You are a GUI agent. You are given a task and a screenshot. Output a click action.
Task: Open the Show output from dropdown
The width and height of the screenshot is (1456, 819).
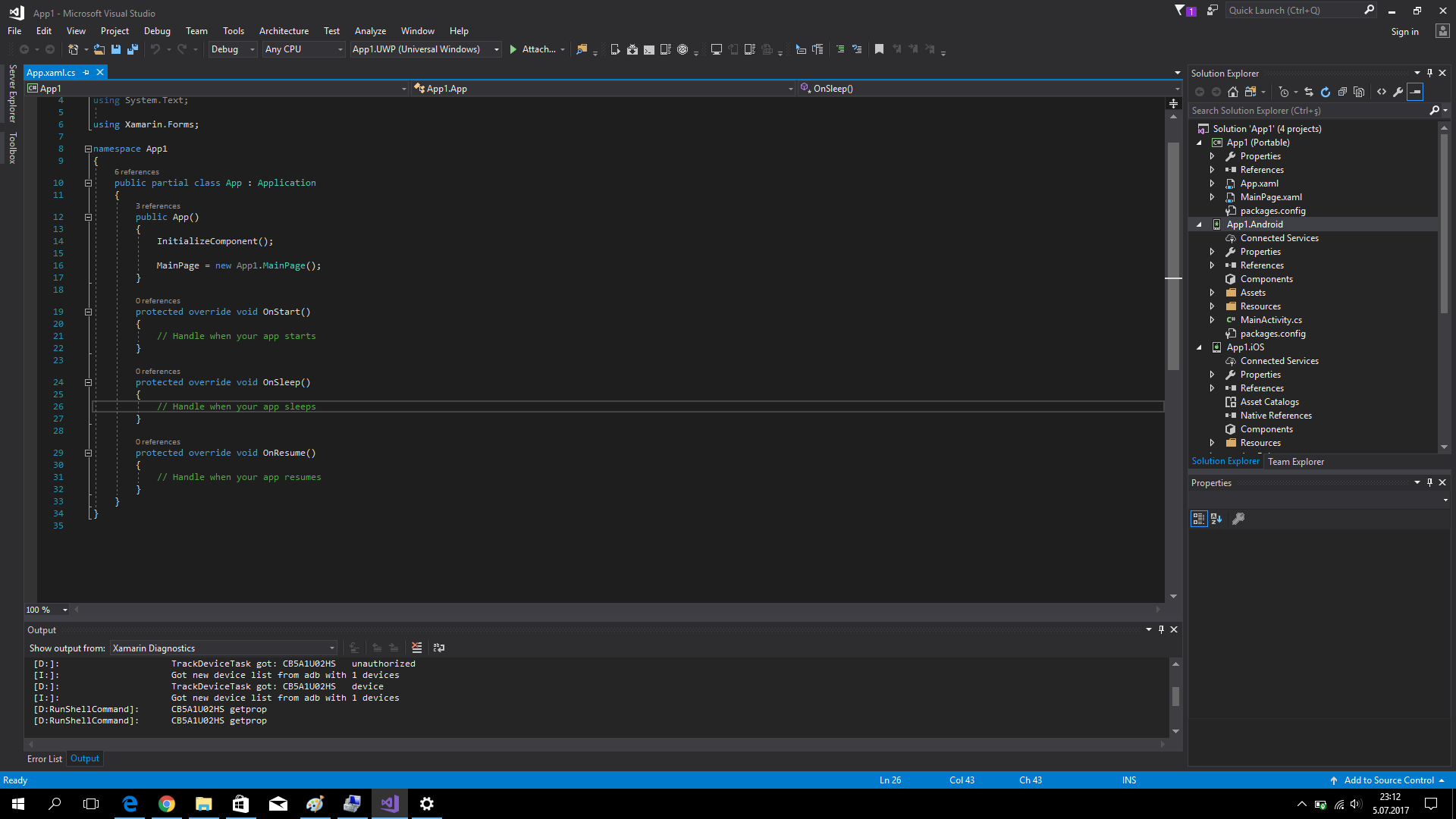click(224, 648)
